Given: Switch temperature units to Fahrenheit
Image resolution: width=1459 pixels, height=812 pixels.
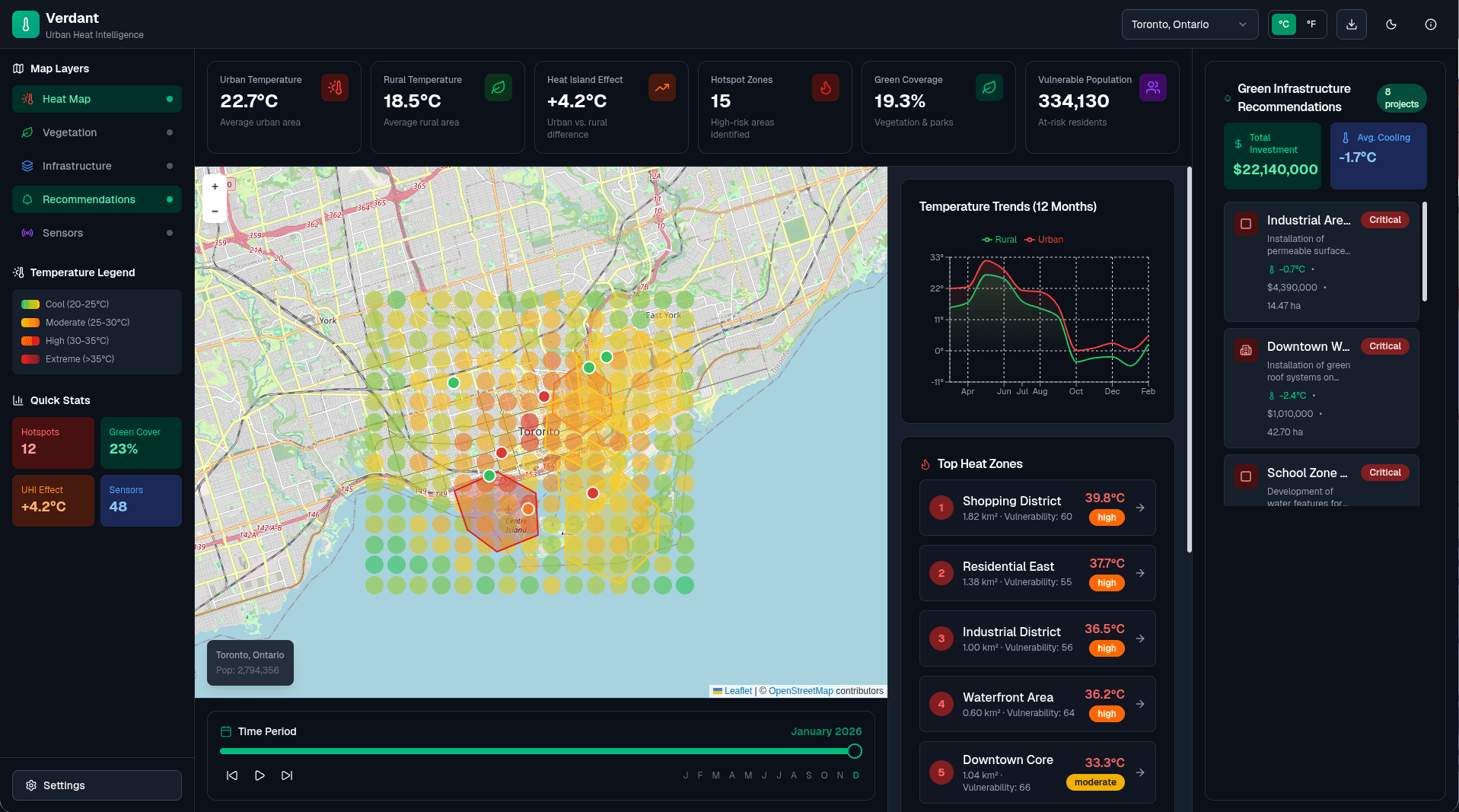Looking at the screenshot, I should pyautogui.click(x=1311, y=24).
